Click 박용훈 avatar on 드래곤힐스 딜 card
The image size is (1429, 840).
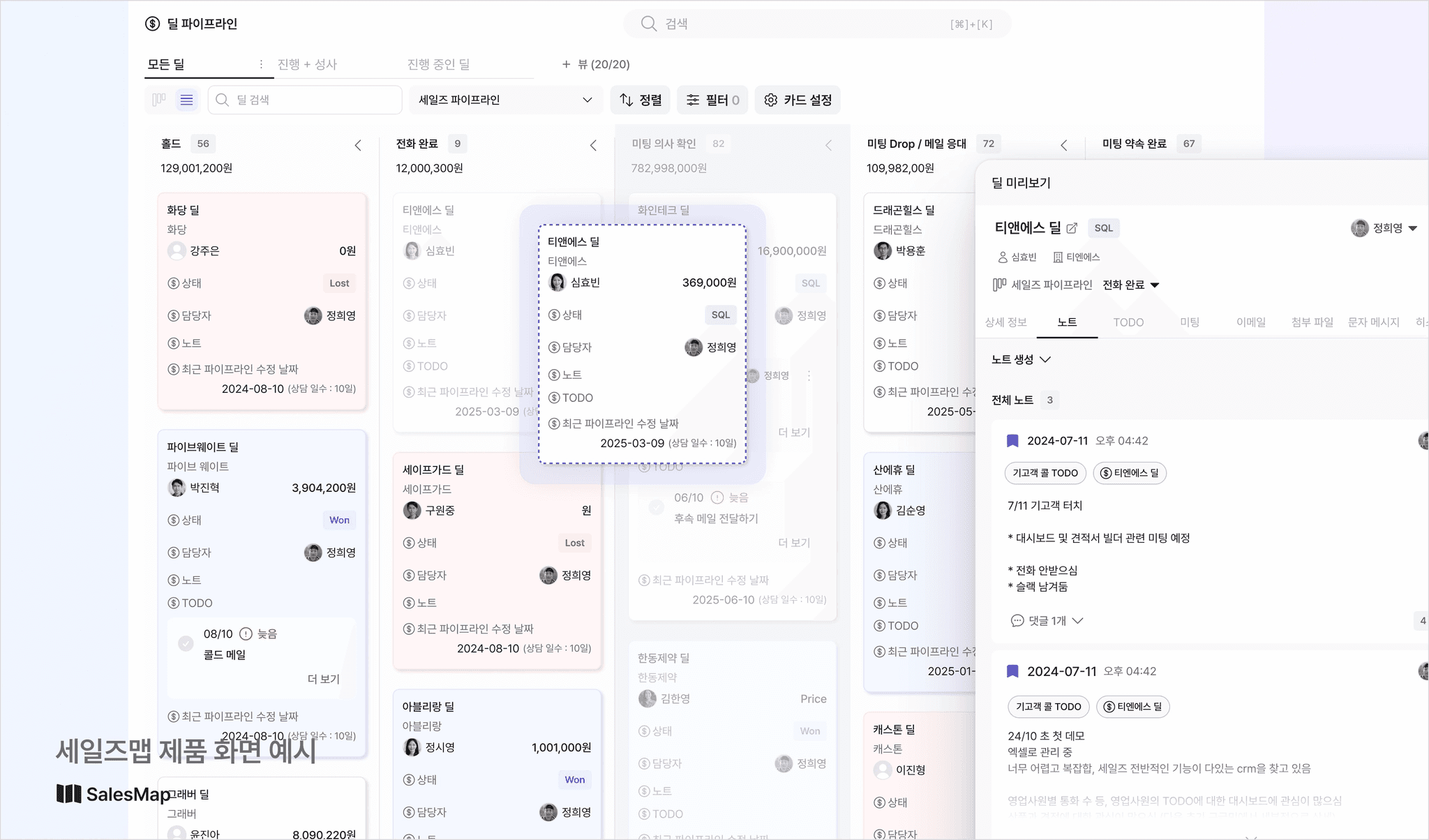pos(882,250)
